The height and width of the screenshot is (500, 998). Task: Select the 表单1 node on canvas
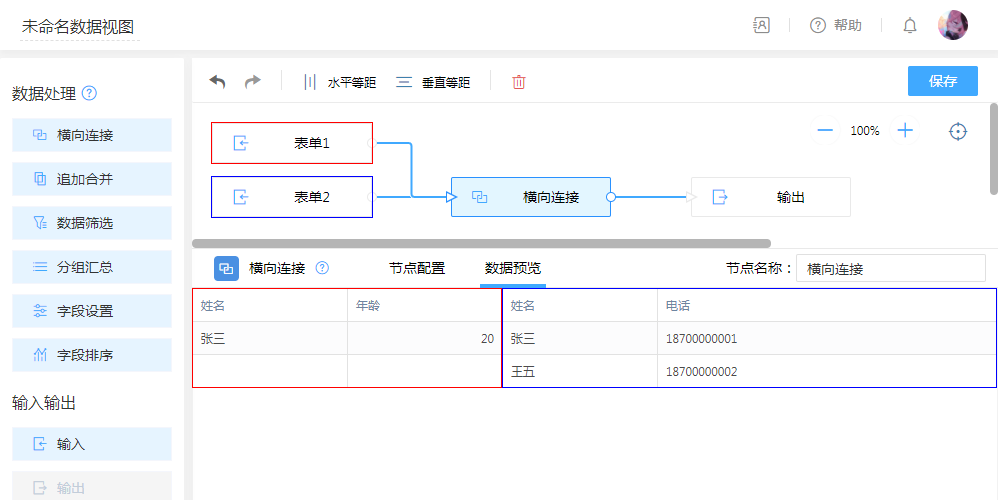click(292, 143)
